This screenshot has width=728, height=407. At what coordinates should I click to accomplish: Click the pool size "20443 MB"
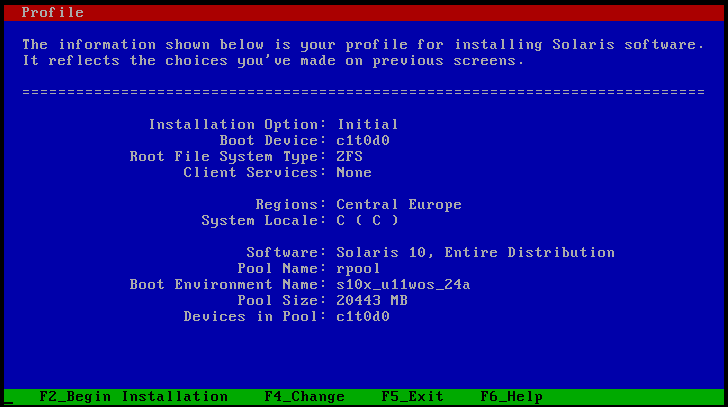click(372, 301)
